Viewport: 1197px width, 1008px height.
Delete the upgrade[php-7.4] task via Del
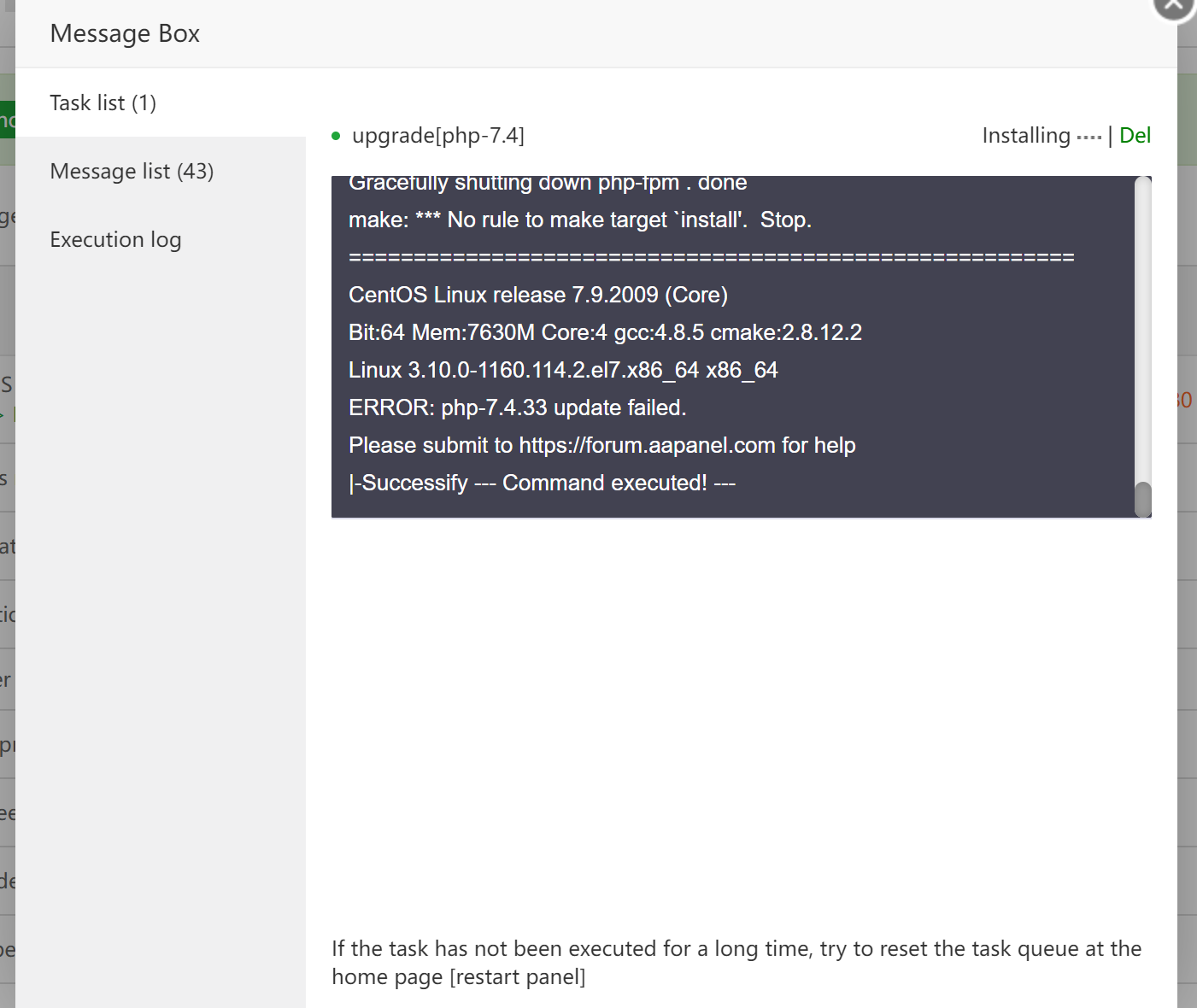click(1135, 136)
